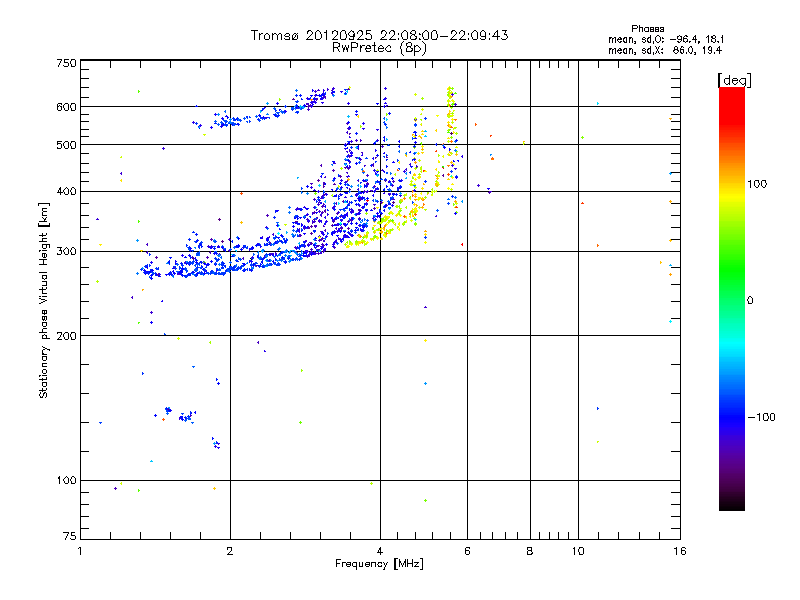Click the y-axis tick label "200"
The width and height of the screenshot is (800, 600).
point(66,336)
